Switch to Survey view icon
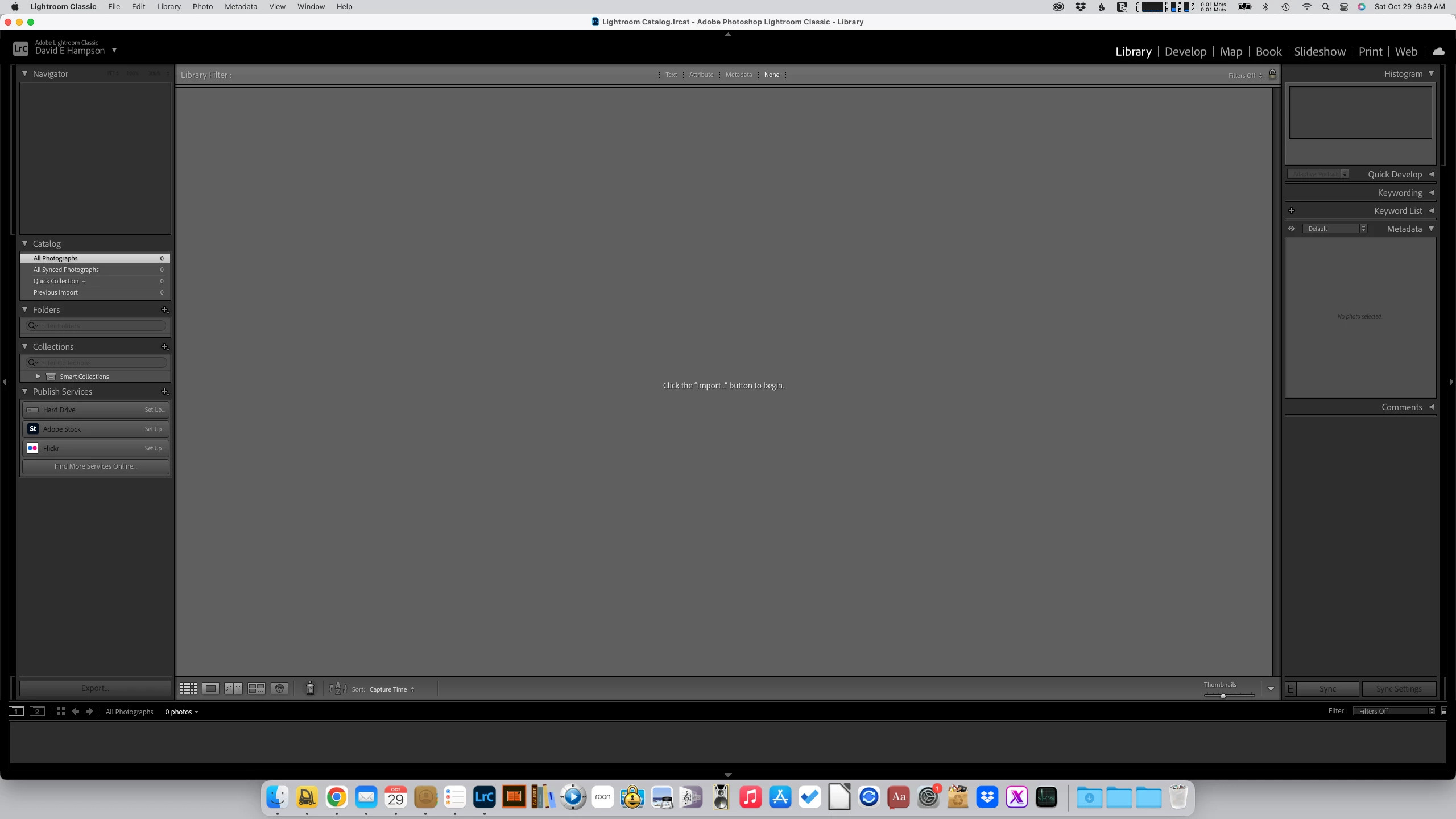Screen dimensions: 1456x819 (257, 689)
